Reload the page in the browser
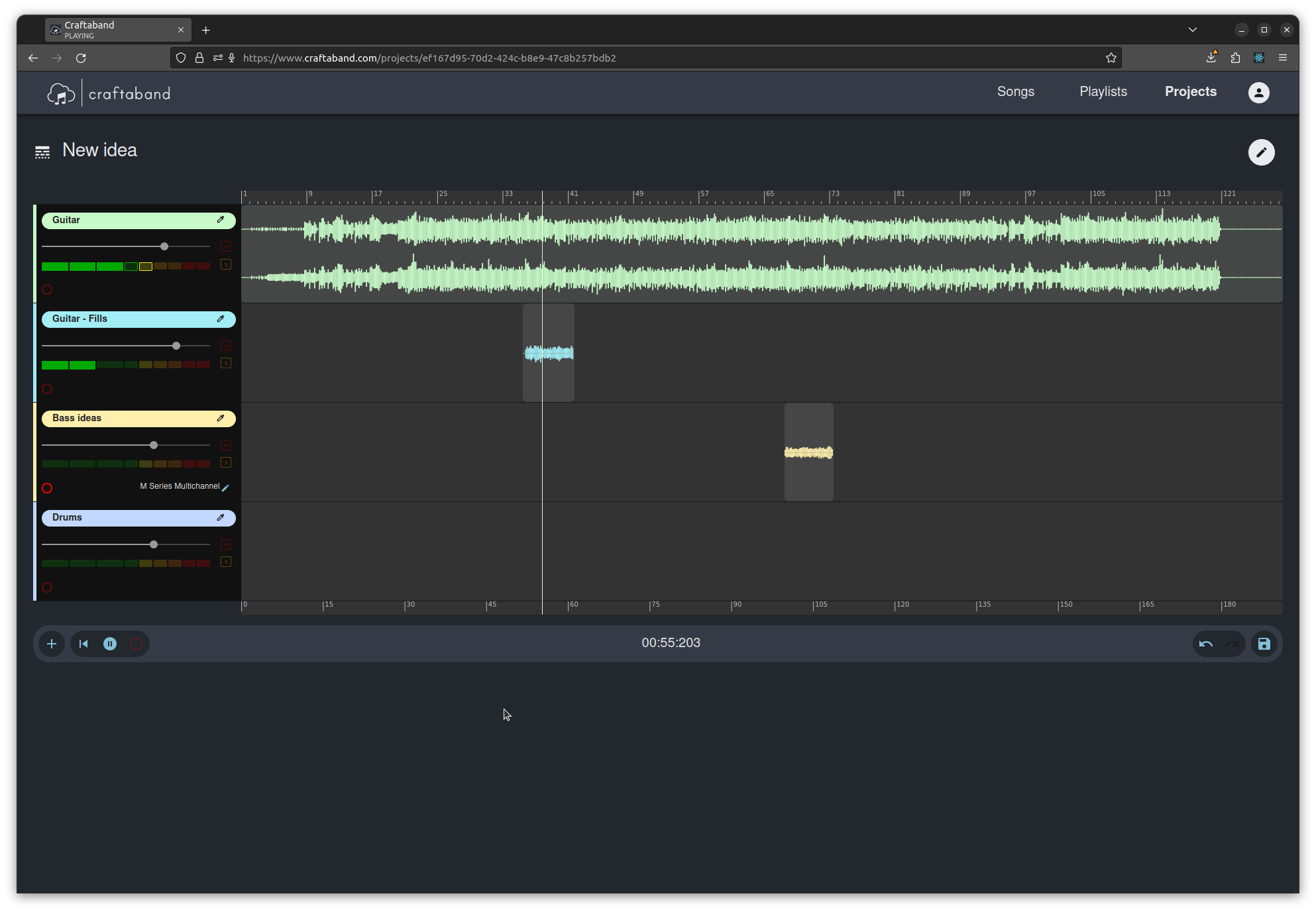Image resolution: width=1316 pixels, height=912 pixels. (x=81, y=58)
